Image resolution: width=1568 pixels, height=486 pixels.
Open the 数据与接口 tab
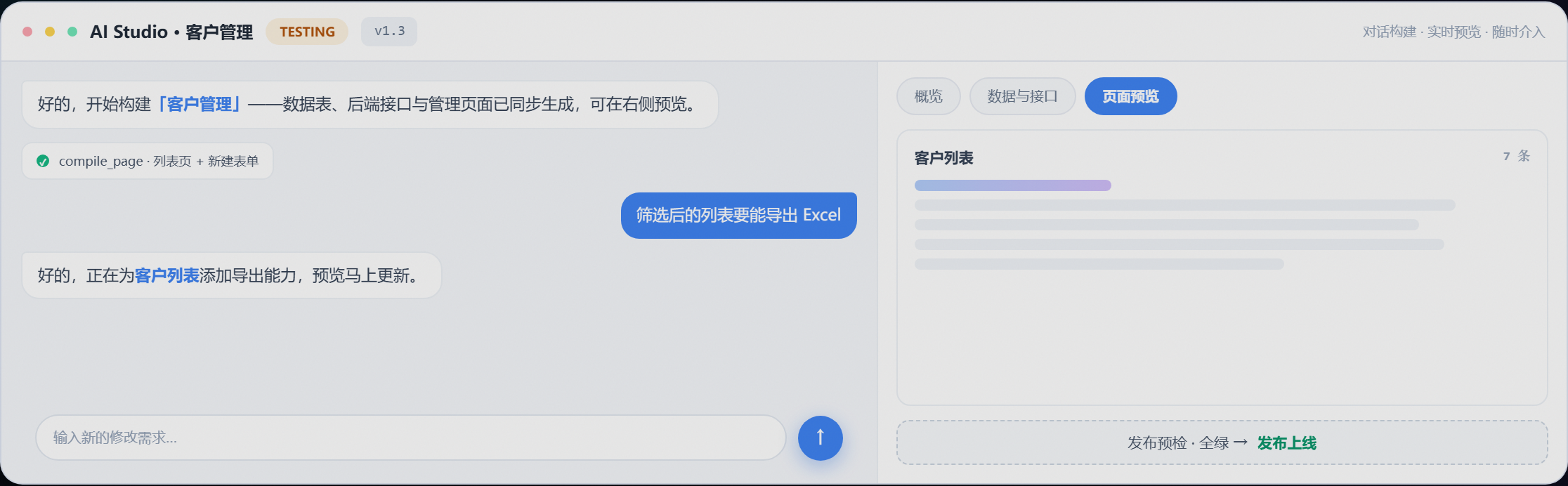(1022, 96)
